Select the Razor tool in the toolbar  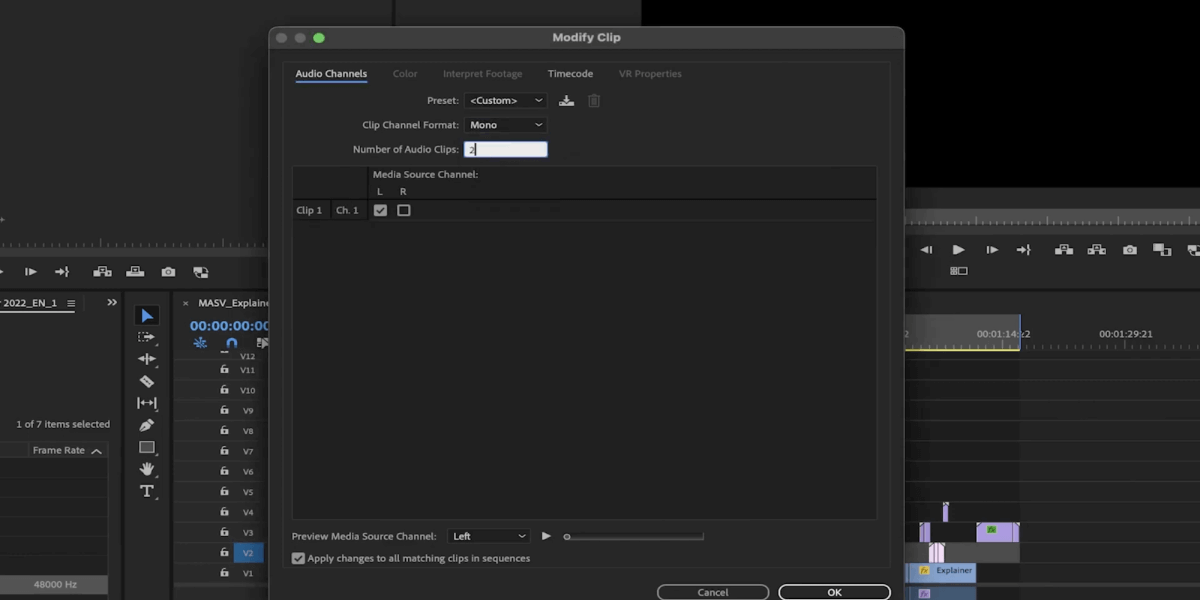[x=147, y=381]
